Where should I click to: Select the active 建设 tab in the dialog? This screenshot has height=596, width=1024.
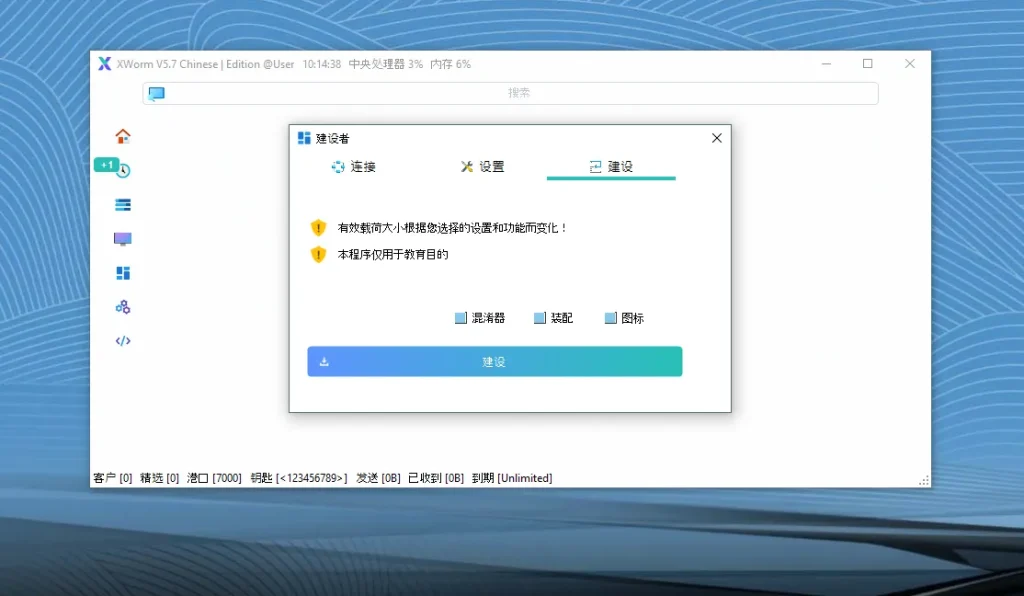(611, 167)
